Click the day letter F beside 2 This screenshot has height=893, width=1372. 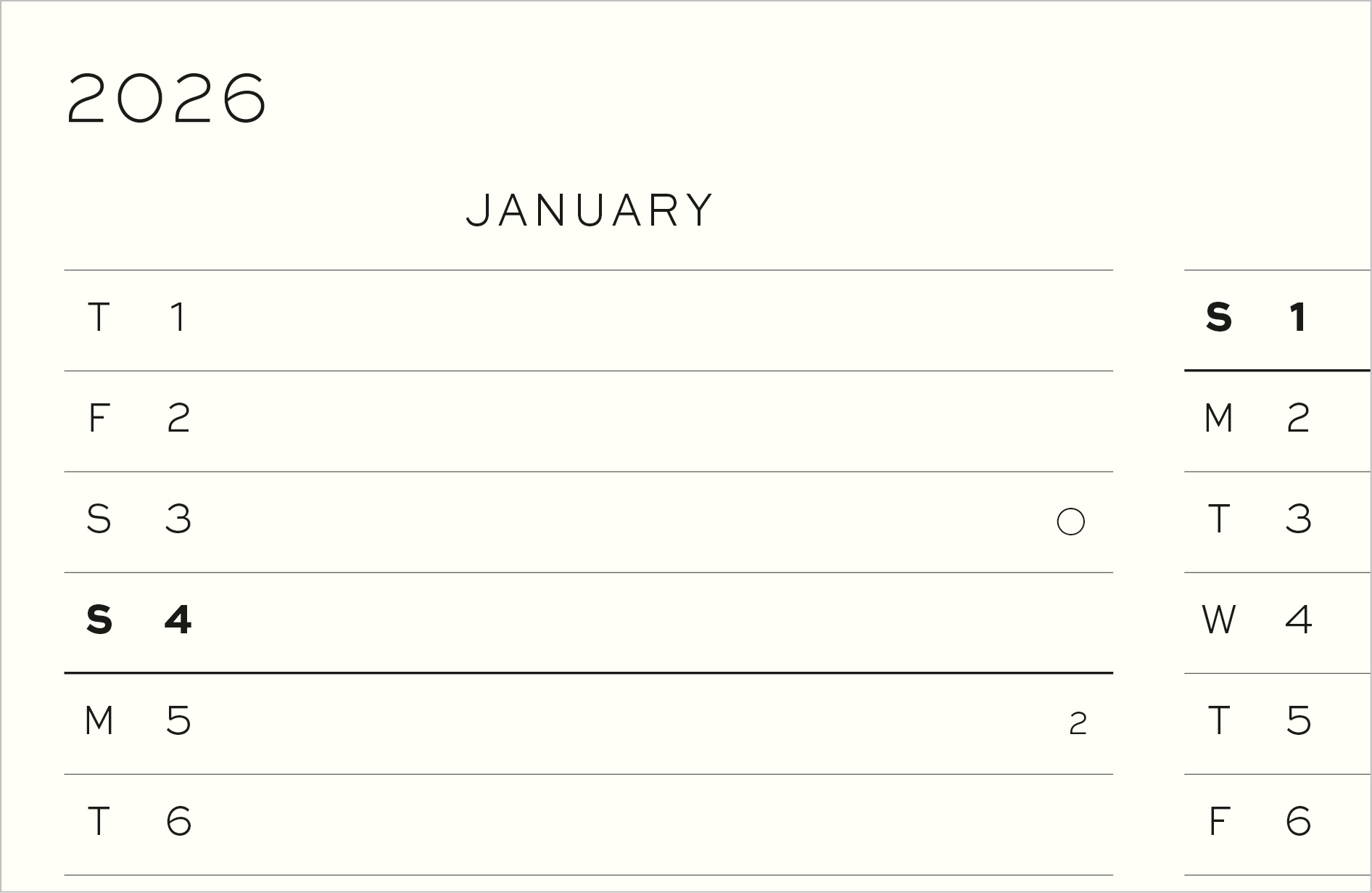pos(98,419)
